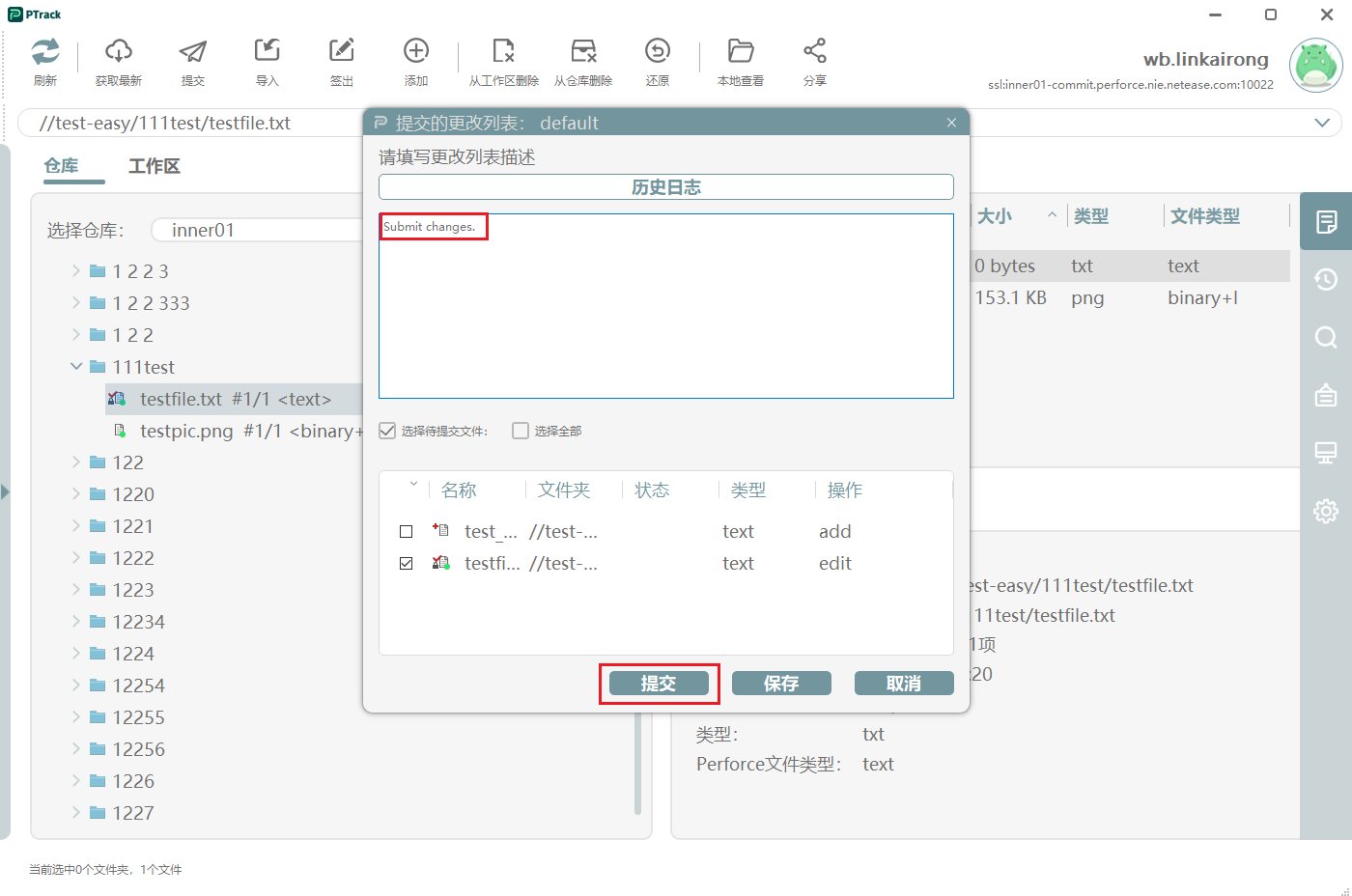Switch to the 仓库 tab

tap(61, 165)
